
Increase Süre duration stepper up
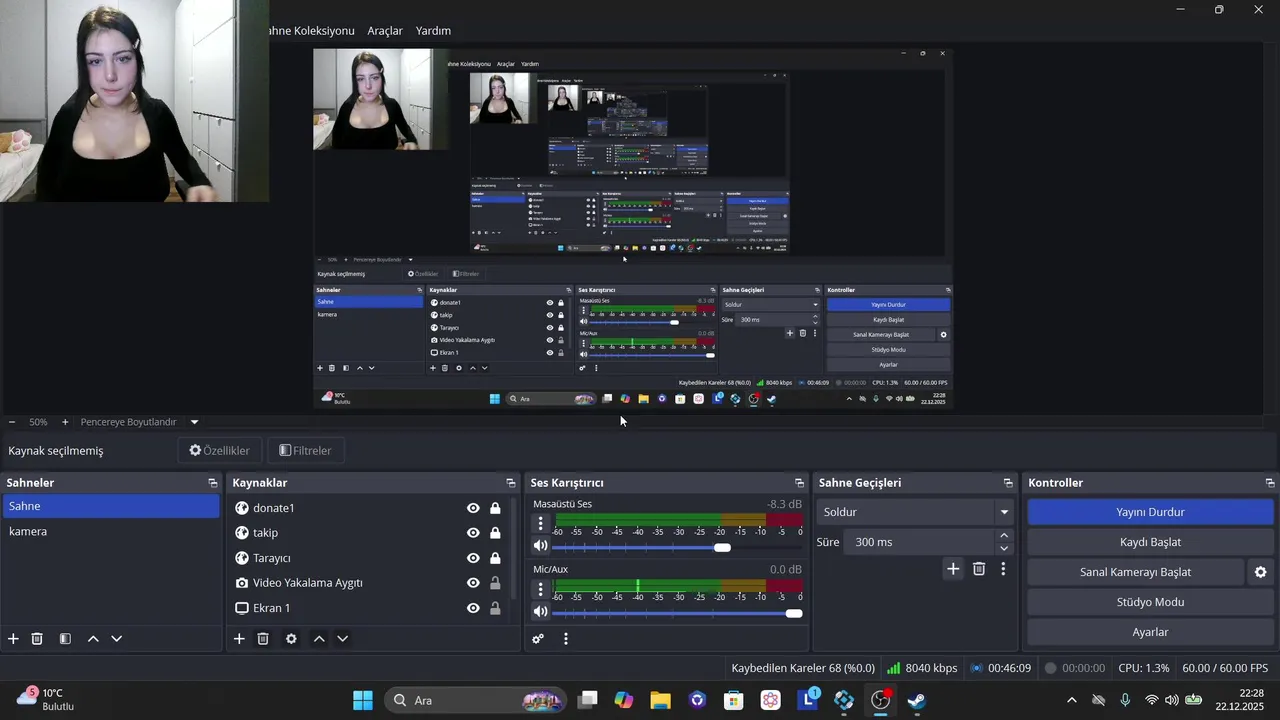point(1004,536)
